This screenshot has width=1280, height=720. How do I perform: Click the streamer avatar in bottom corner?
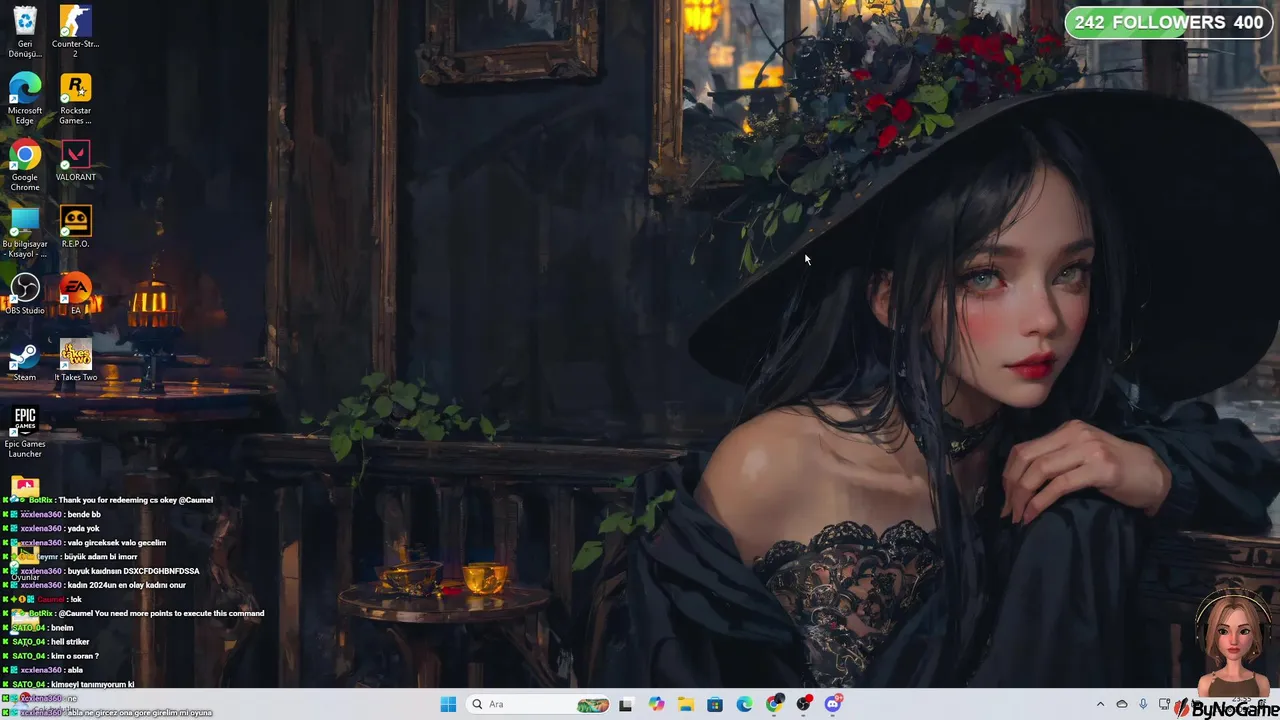(x=1232, y=641)
